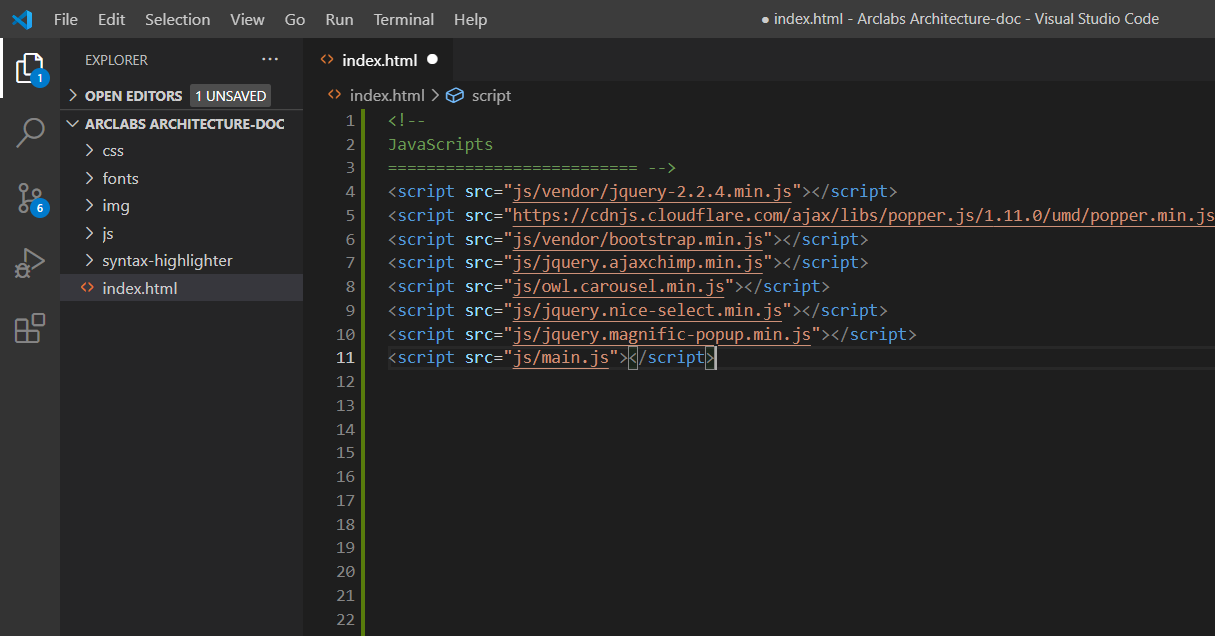Open the Search view in activity bar
The width and height of the screenshot is (1215, 636).
click(30, 132)
